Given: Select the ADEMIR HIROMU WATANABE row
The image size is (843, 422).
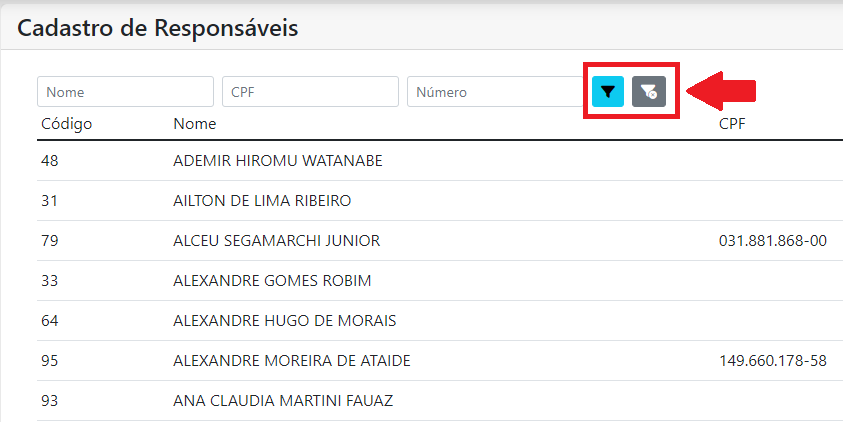Looking at the screenshot, I should click(x=440, y=161).
